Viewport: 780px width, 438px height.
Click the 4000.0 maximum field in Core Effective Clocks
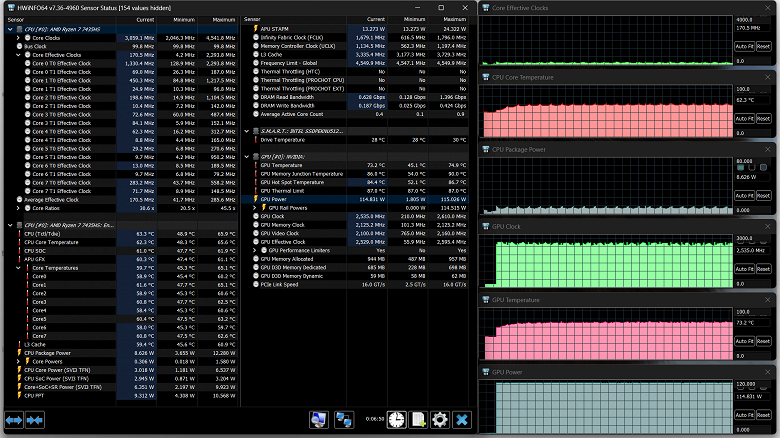pos(752,20)
